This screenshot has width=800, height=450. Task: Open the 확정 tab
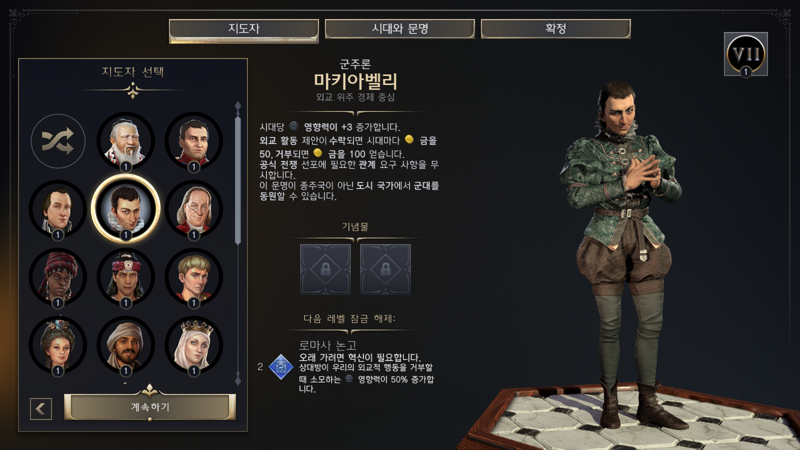point(556,29)
